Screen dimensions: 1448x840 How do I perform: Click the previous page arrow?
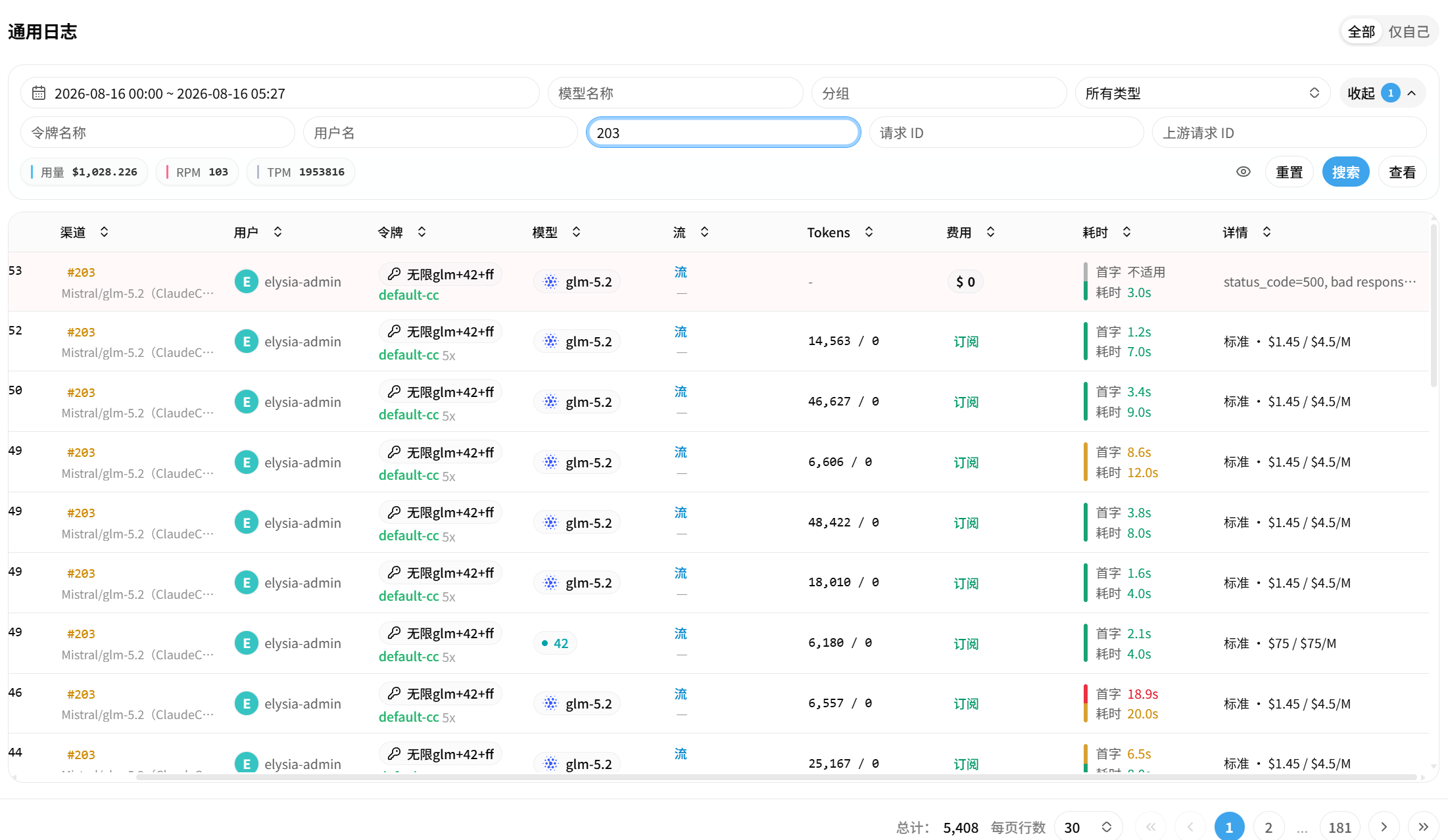click(x=1190, y=827)
